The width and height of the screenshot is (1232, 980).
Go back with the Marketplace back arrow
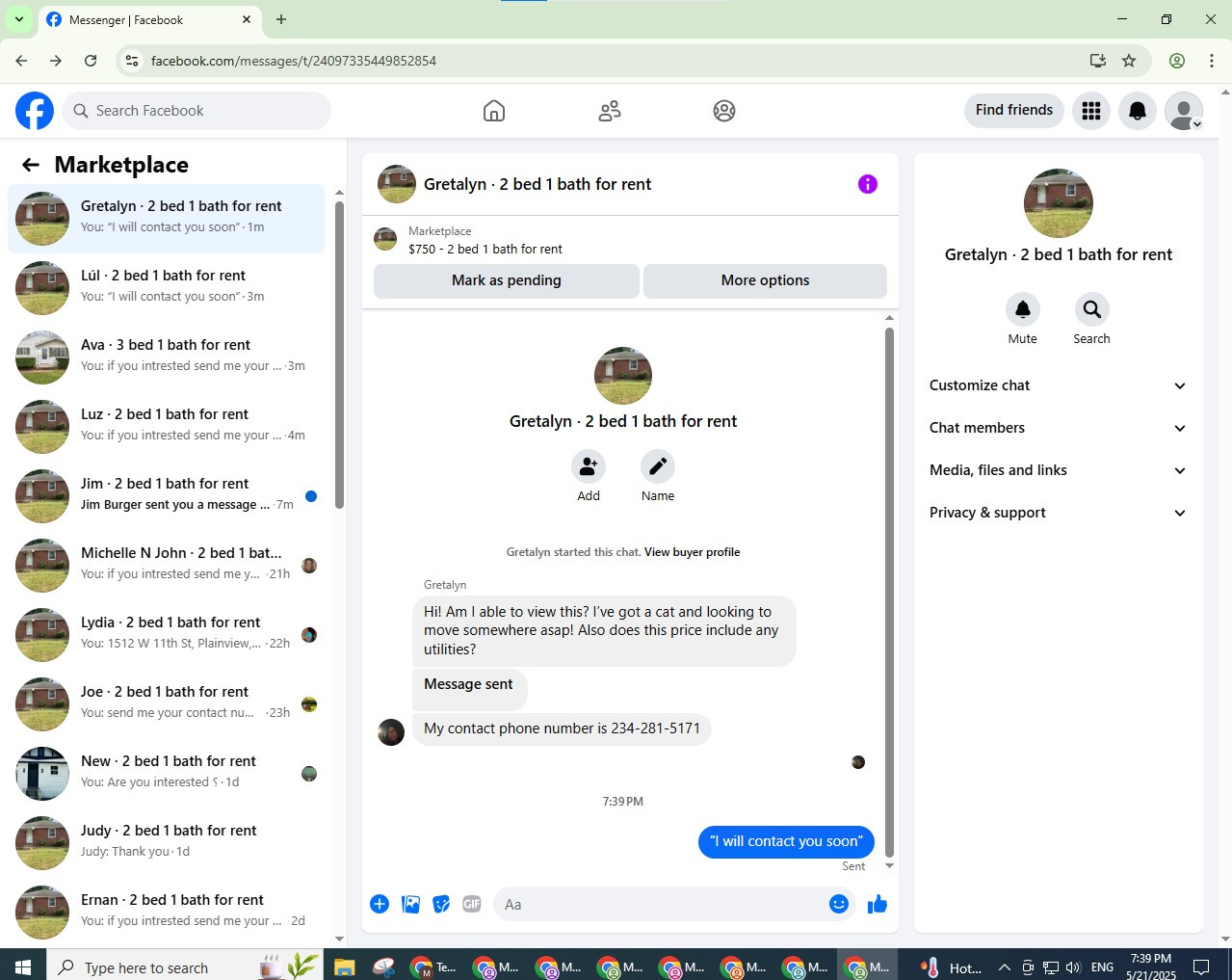pos(31,165)
